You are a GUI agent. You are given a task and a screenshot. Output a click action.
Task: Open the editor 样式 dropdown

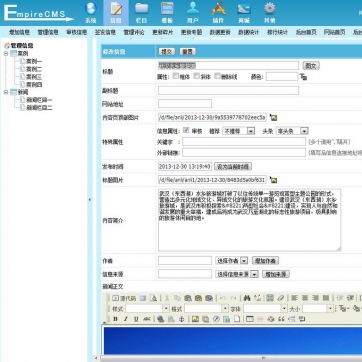tap(147, 309)
